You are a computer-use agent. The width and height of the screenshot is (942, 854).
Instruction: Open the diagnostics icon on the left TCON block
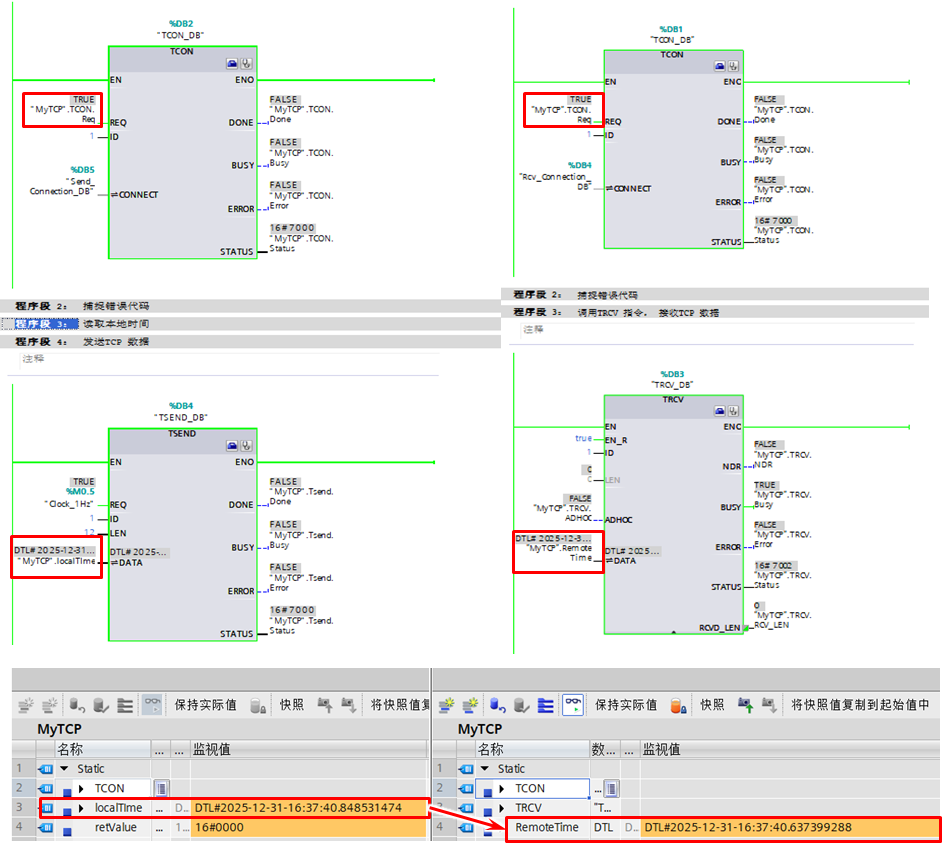246,63
